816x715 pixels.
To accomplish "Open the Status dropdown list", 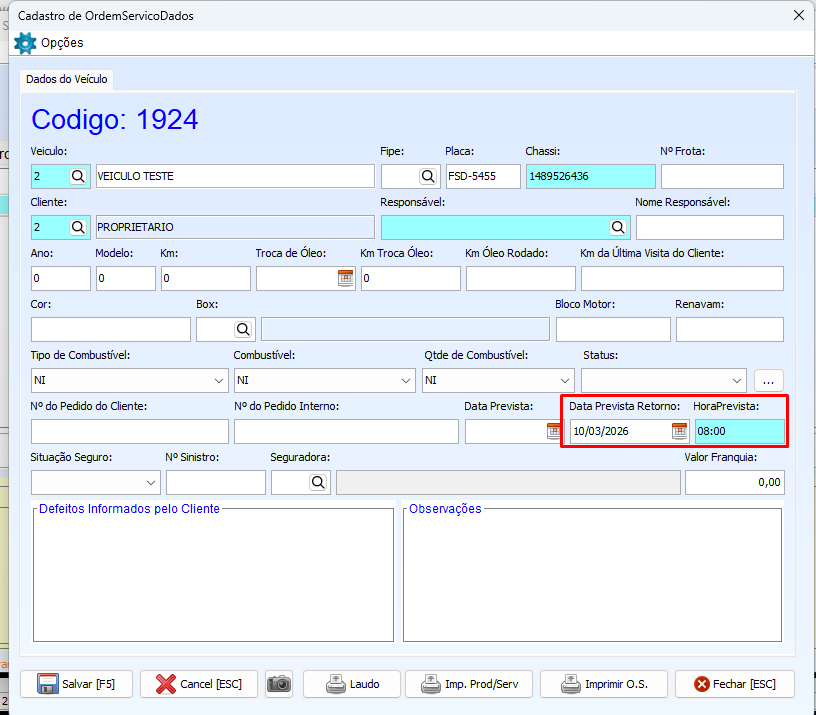I will pyautogui.click(x=737, y=381).
